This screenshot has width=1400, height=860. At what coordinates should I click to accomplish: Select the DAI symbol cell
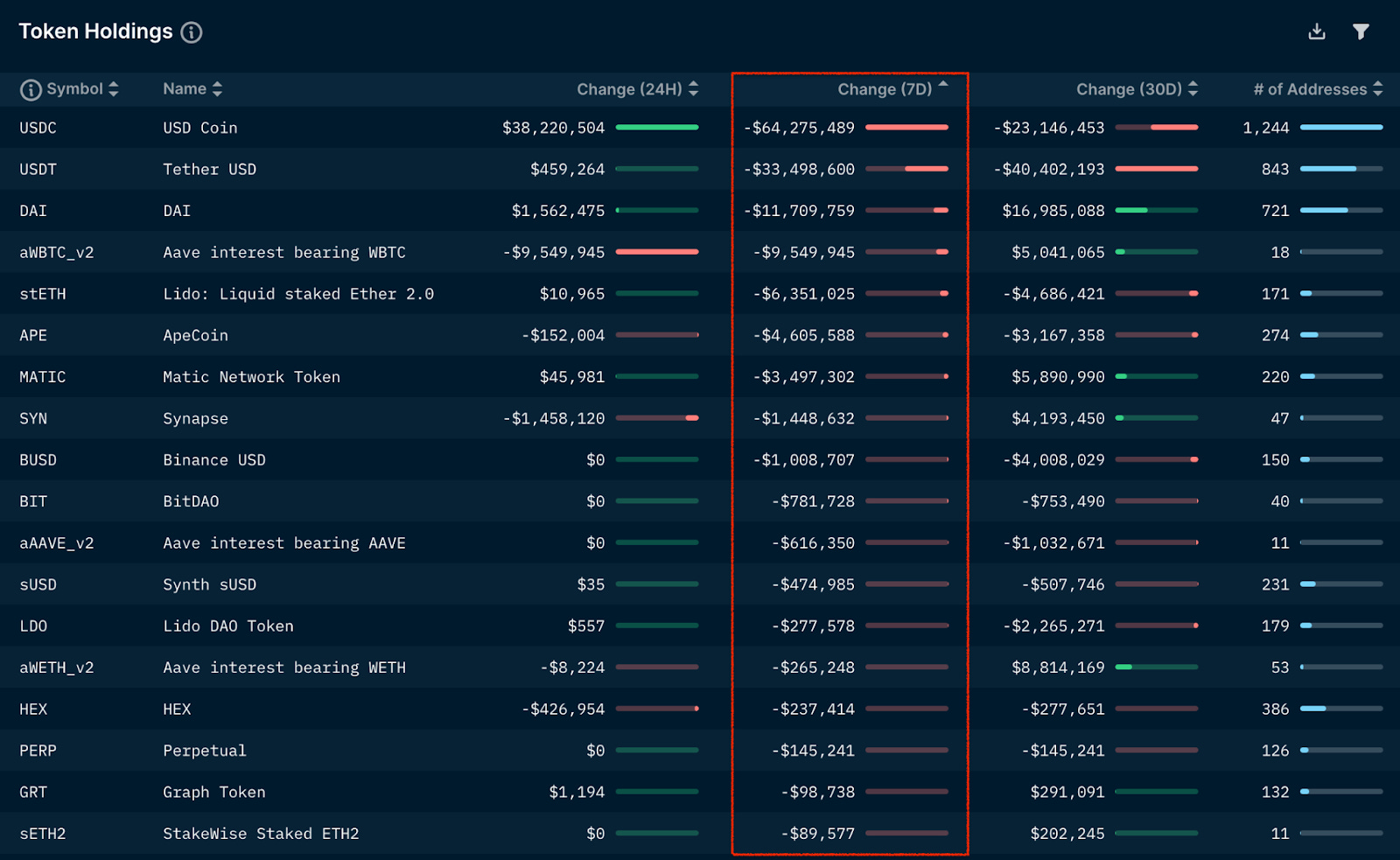tap(33, 211)
